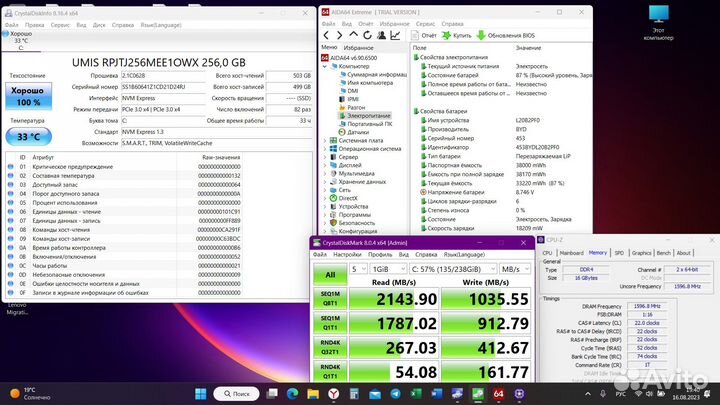Select Электропитание in AIDA64 tree
Image resolution: width=720 pixels, height=405 pixels.
(x=365, y=116)
